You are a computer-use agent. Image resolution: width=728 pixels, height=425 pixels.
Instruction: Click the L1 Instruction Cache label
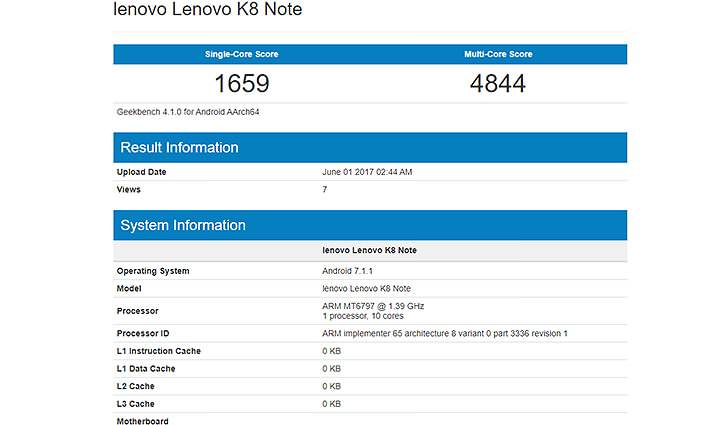tap(159, 351)
